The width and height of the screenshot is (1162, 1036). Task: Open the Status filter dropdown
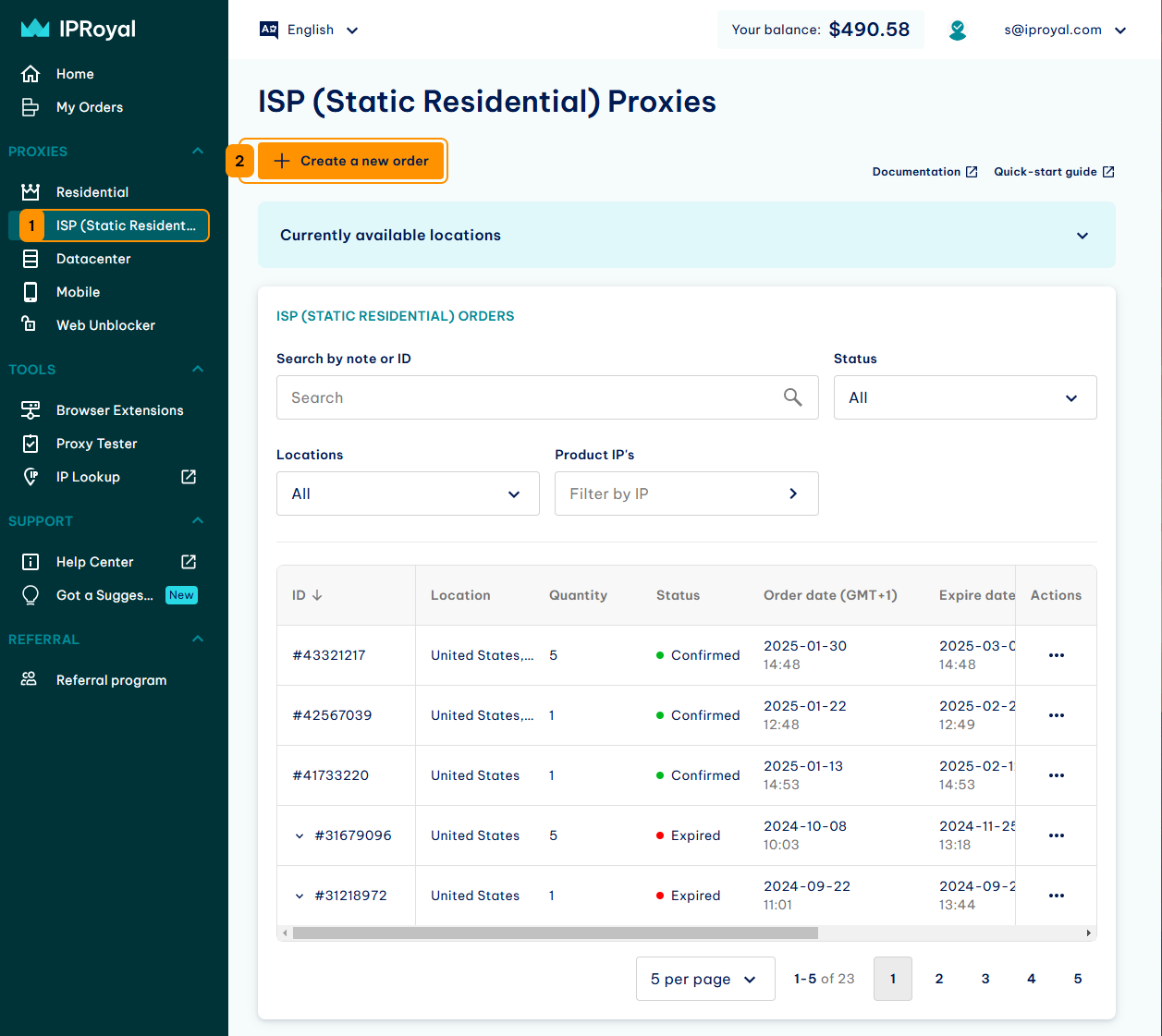click(x=965, y=397)
